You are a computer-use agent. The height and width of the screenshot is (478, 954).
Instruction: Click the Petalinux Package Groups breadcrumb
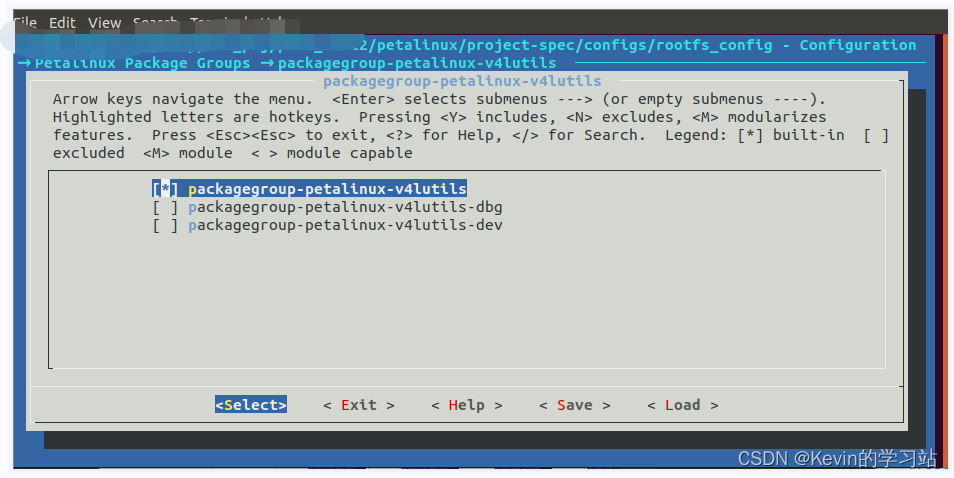click(x=142, y=63)
